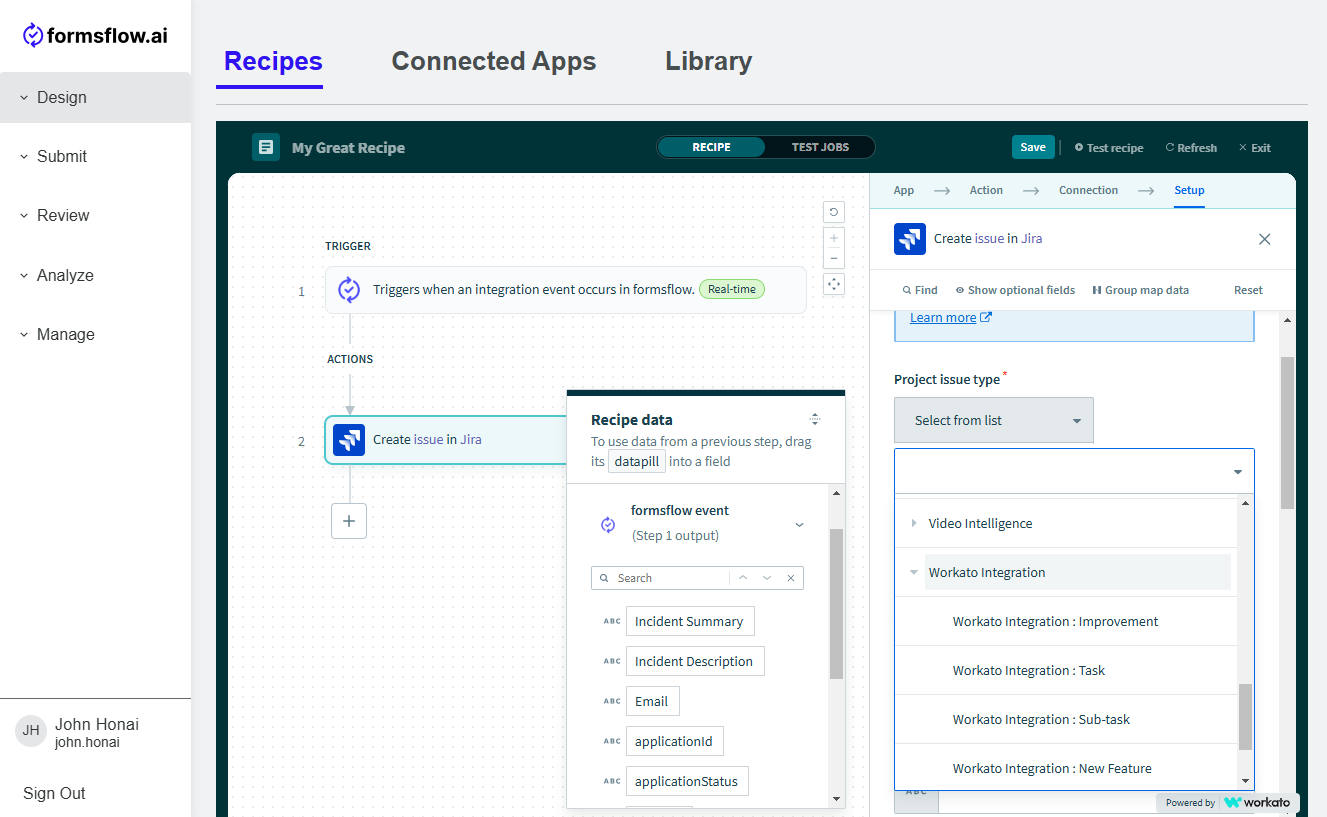Click the Email datapill
Image resolution: width=1327 pixels, height=817 pixels.
click(652, 701)
